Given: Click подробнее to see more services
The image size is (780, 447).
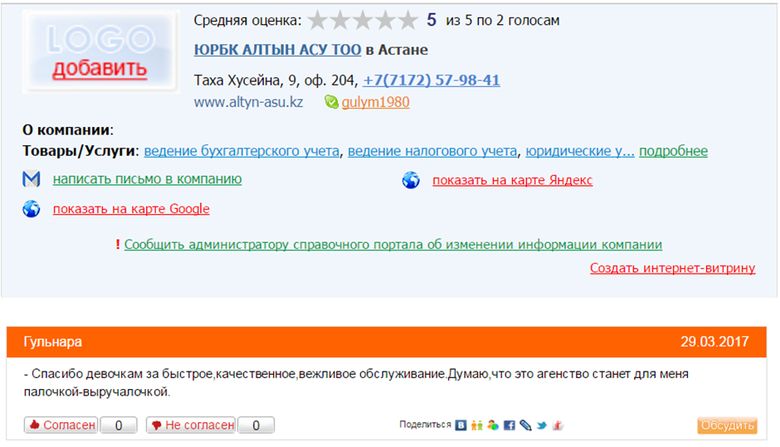Looking at the screenshot, I should pyautogui.click(x=674, y=151).
